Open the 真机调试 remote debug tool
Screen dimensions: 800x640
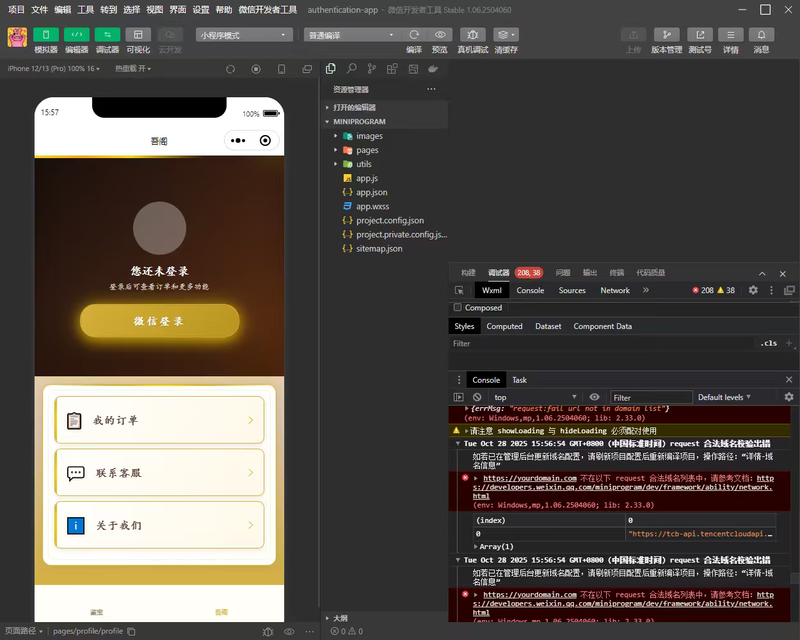click(473, 35)
